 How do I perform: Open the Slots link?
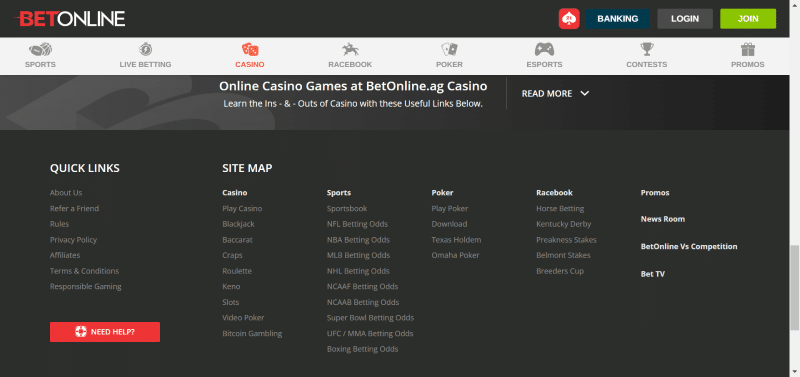(x=231, y=302)
